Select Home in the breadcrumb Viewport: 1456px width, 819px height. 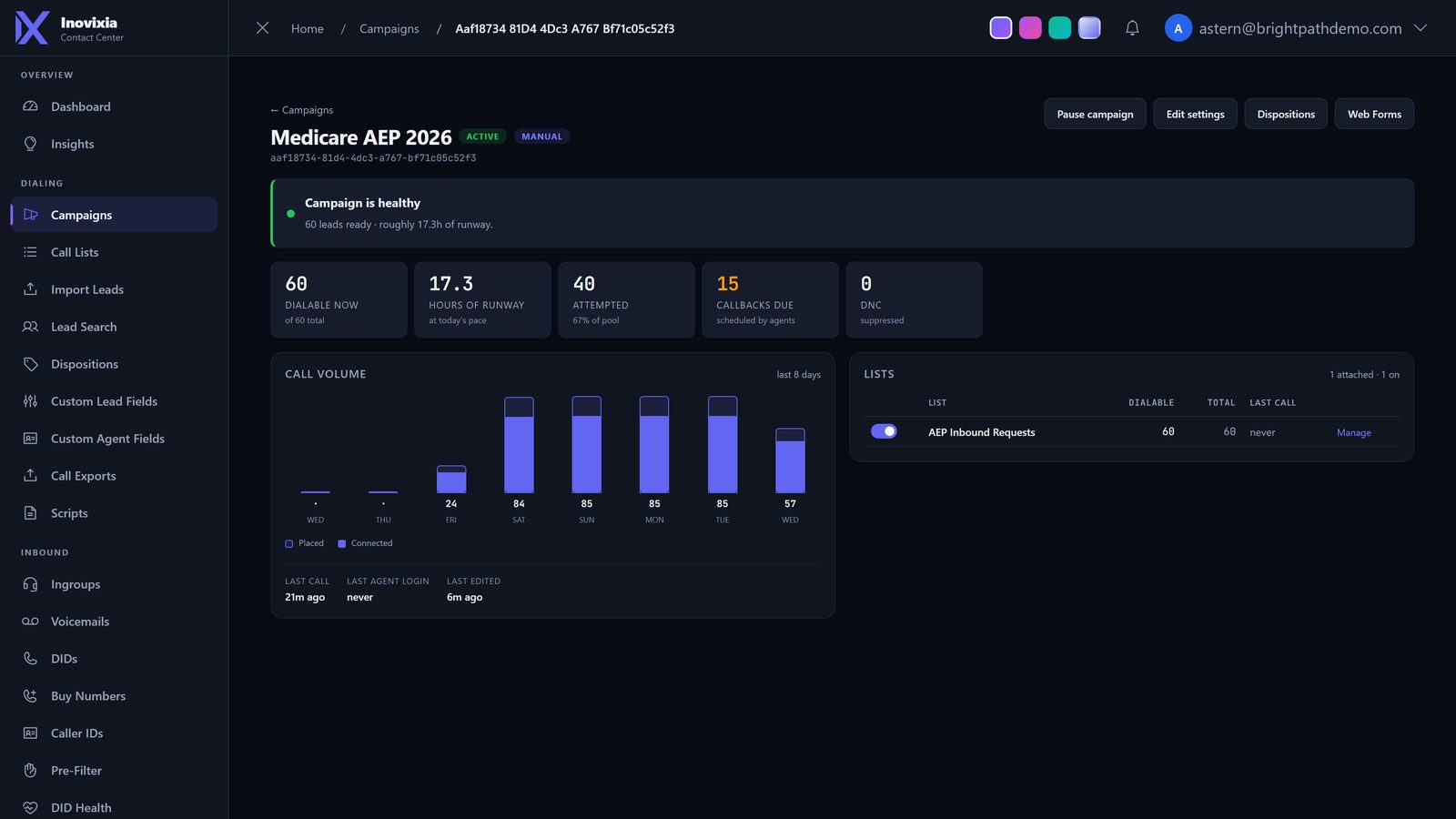(307, 28)
